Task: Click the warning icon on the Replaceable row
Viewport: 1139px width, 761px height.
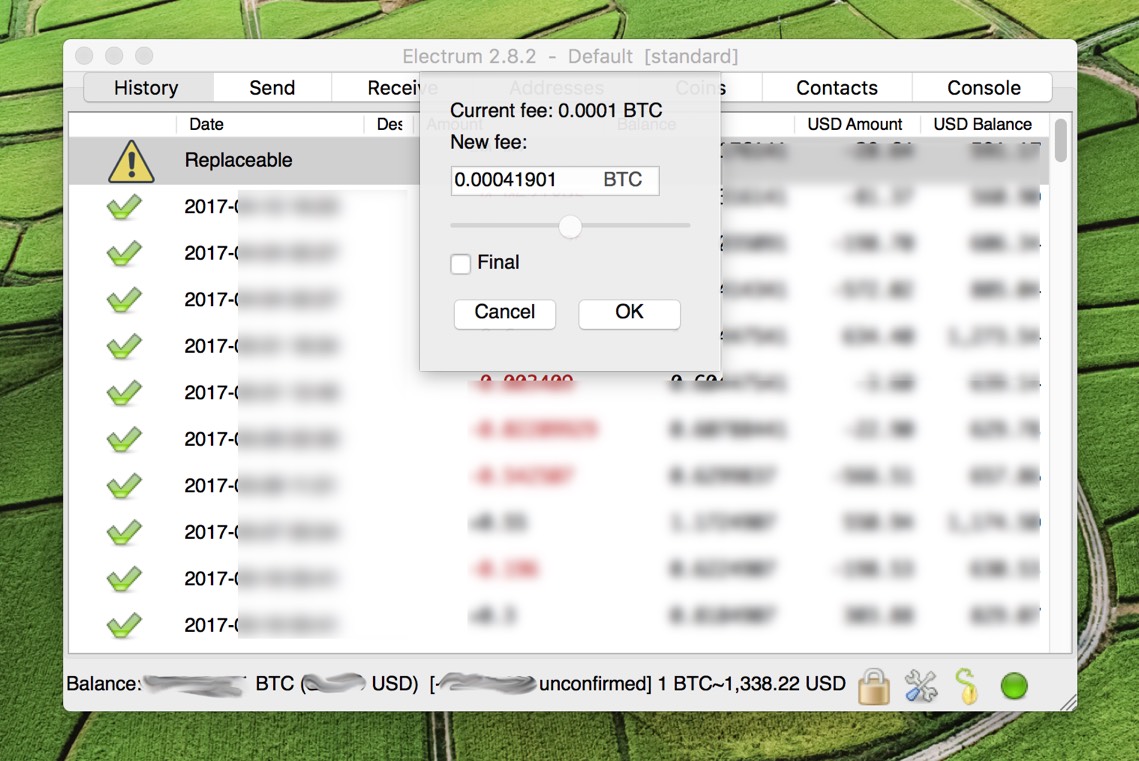Action: (x=131, y=160)
